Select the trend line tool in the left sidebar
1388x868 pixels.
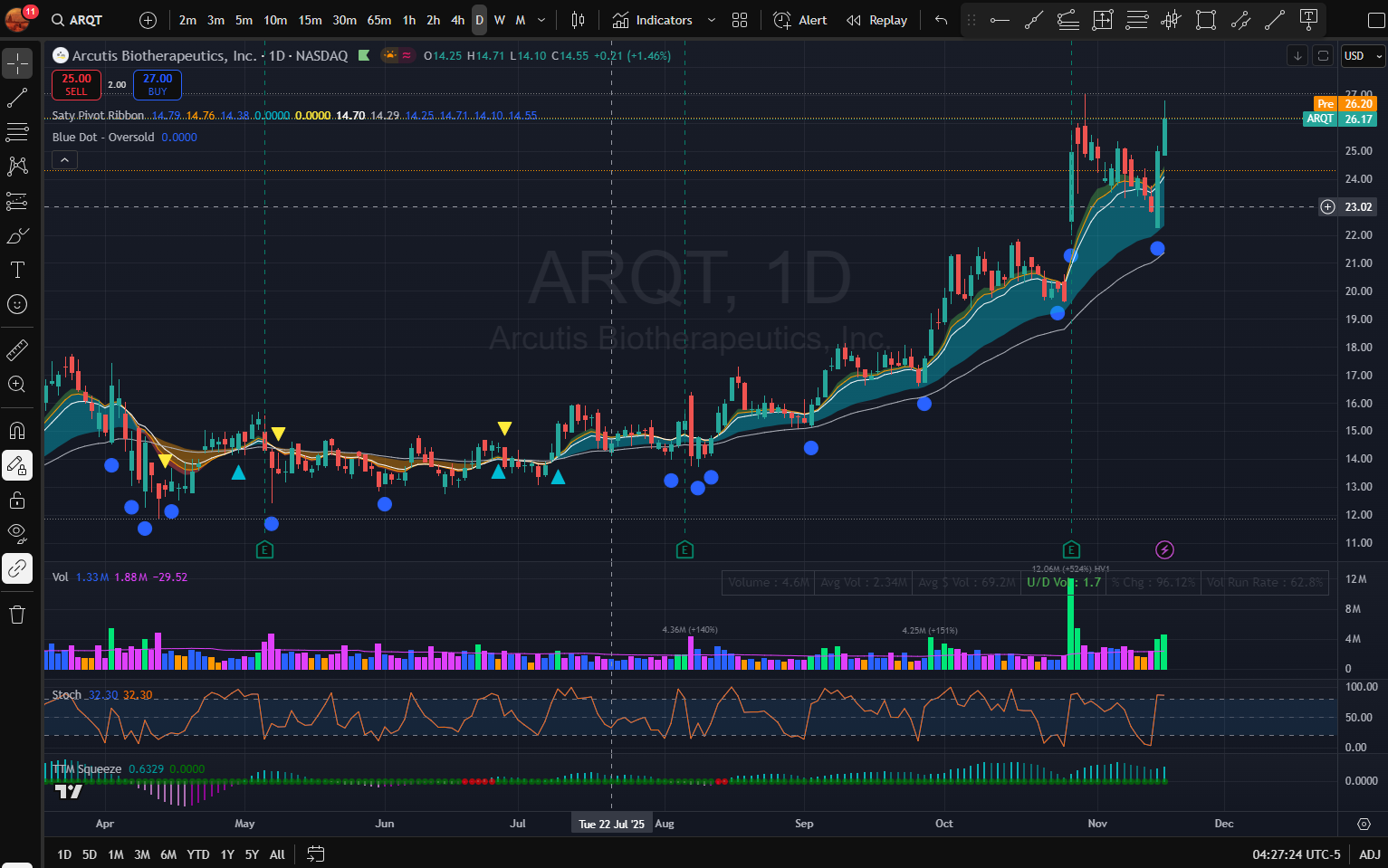tap(17, 98)
